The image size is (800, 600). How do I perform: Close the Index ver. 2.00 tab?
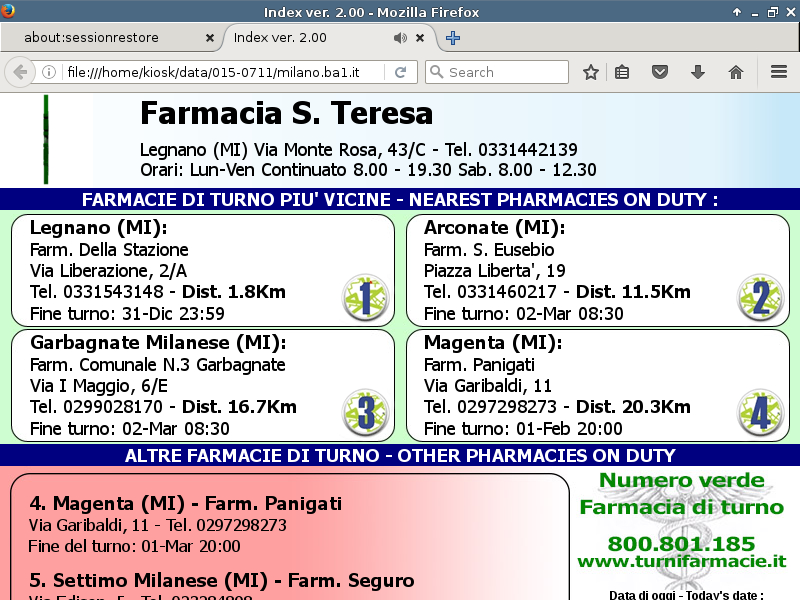pos(421,38)
